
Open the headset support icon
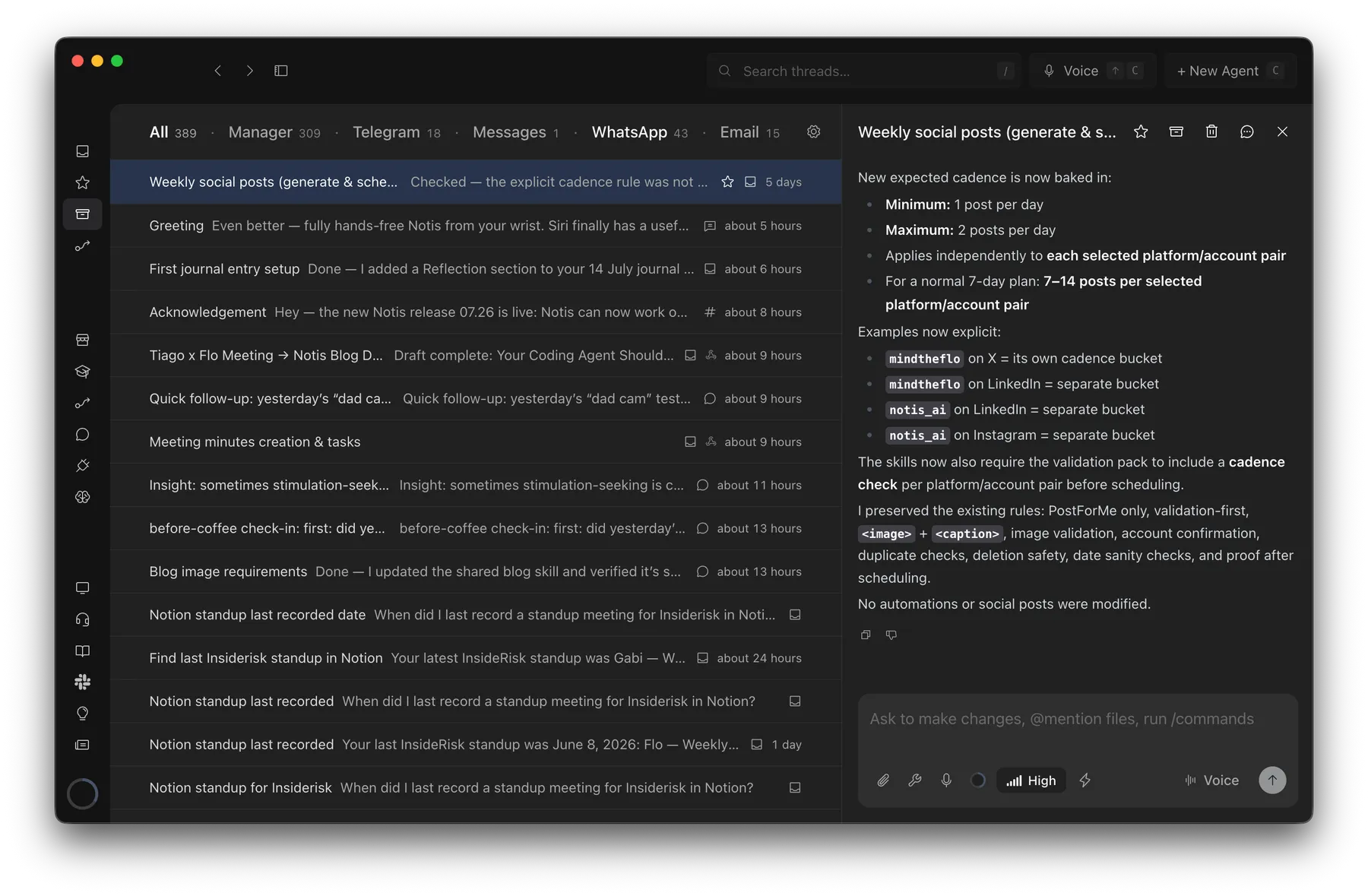point(83,619)
